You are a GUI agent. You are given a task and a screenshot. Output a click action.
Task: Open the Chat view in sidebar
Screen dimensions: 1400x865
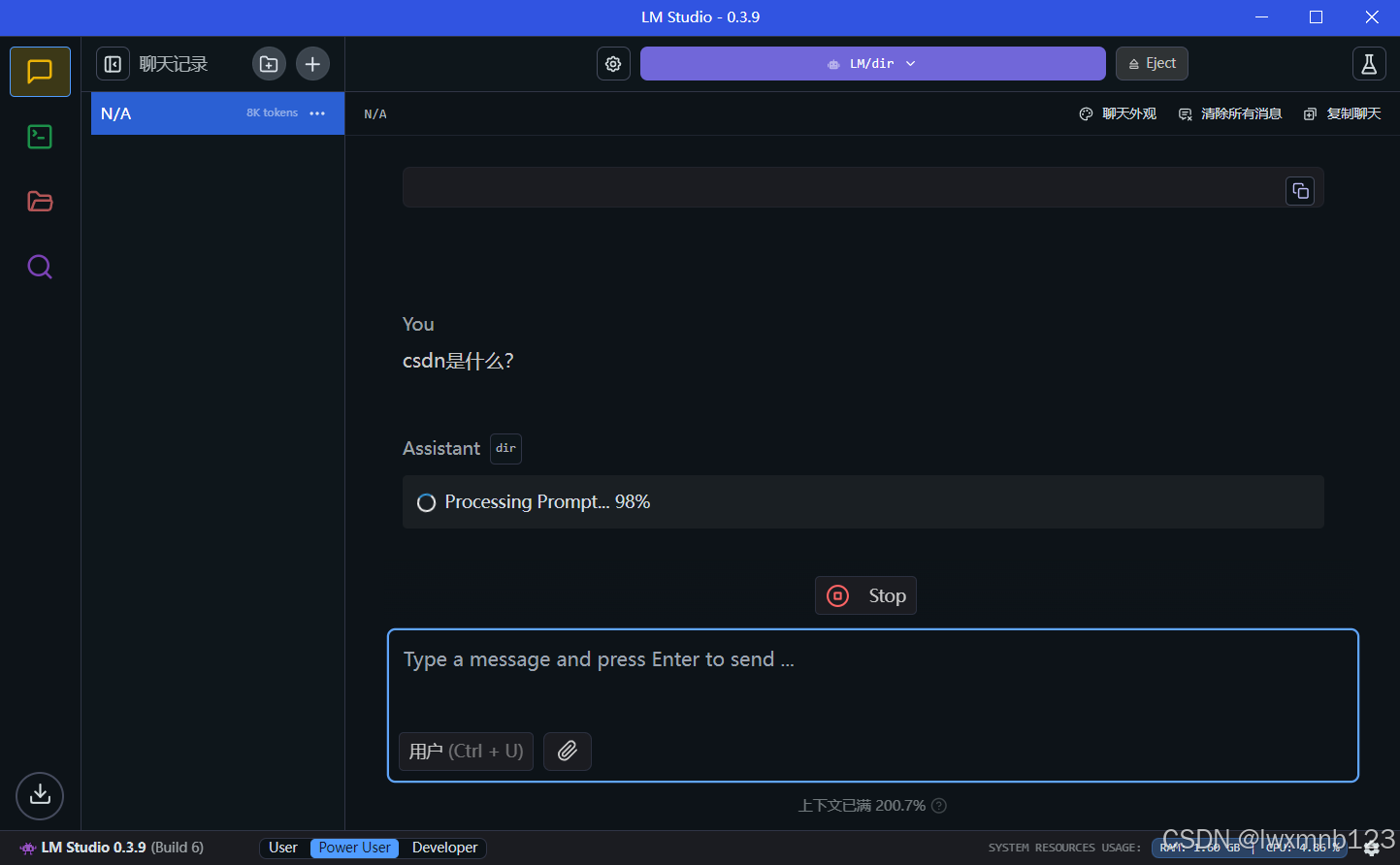(x=40, y=72)
